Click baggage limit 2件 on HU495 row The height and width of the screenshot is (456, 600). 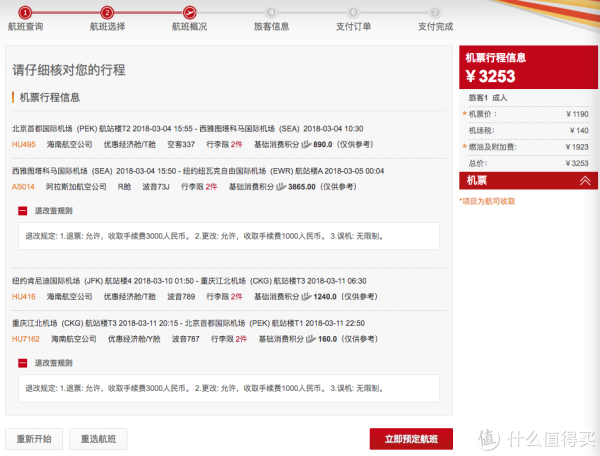pyautogui.click(x=236, y=144)
